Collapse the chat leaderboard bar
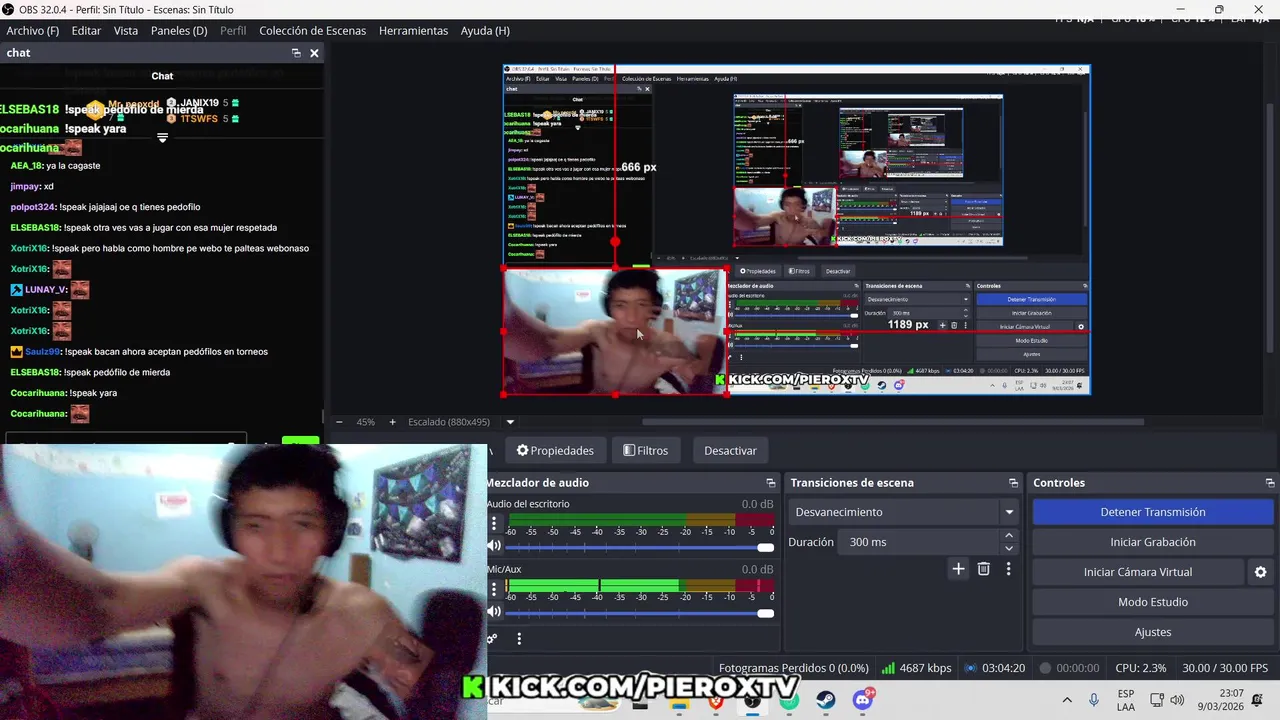This screenshot has height=720, width=1280. [162, 138]
